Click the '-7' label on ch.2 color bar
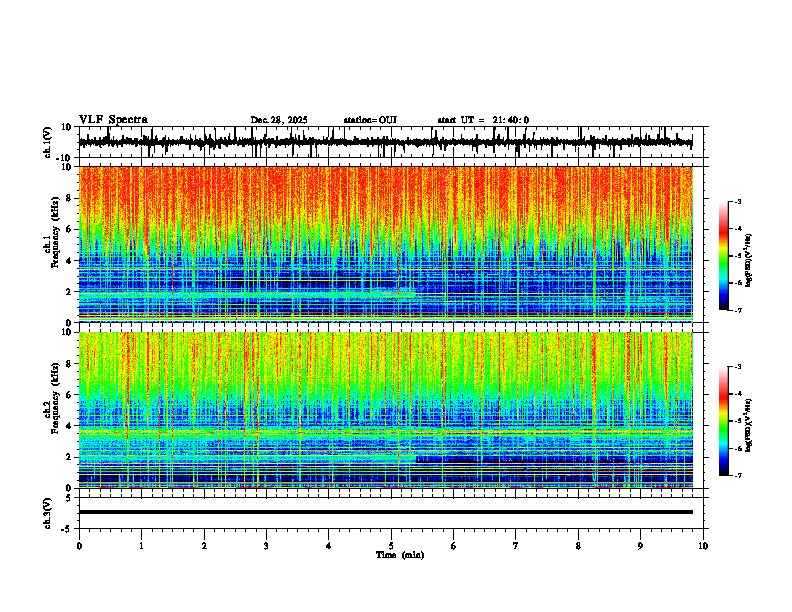Screen dimensions: 792x612 (737, 475)
